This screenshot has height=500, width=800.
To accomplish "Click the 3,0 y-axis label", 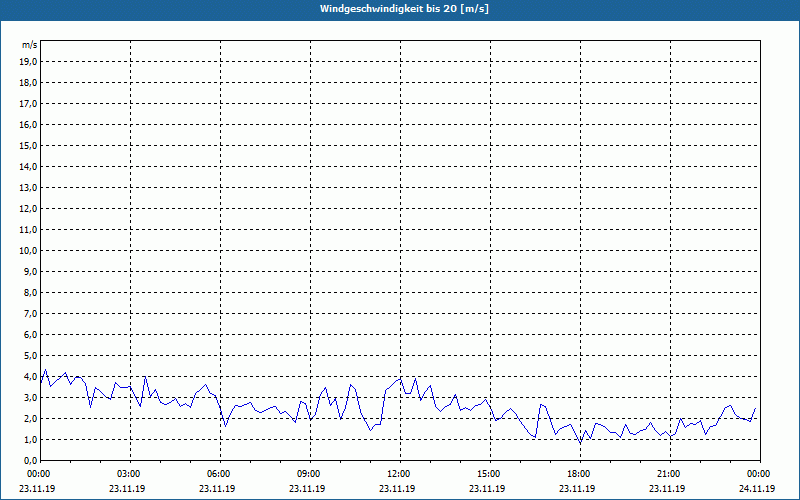I will tap(30, 397).
